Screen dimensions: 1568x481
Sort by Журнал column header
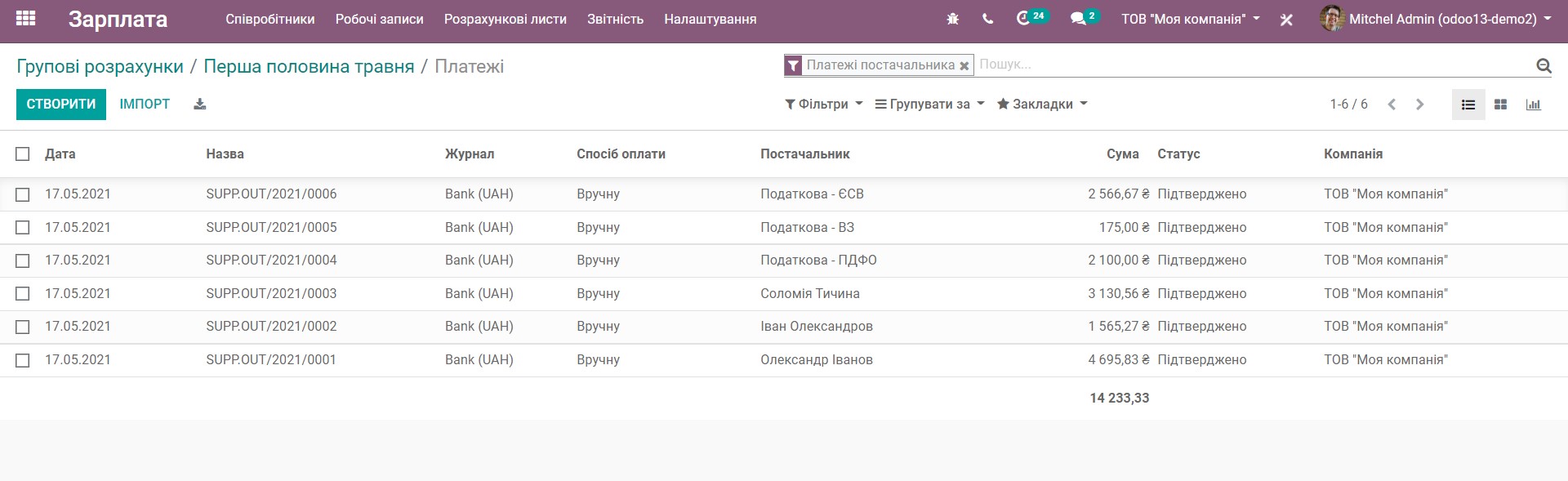coord(470,154)
